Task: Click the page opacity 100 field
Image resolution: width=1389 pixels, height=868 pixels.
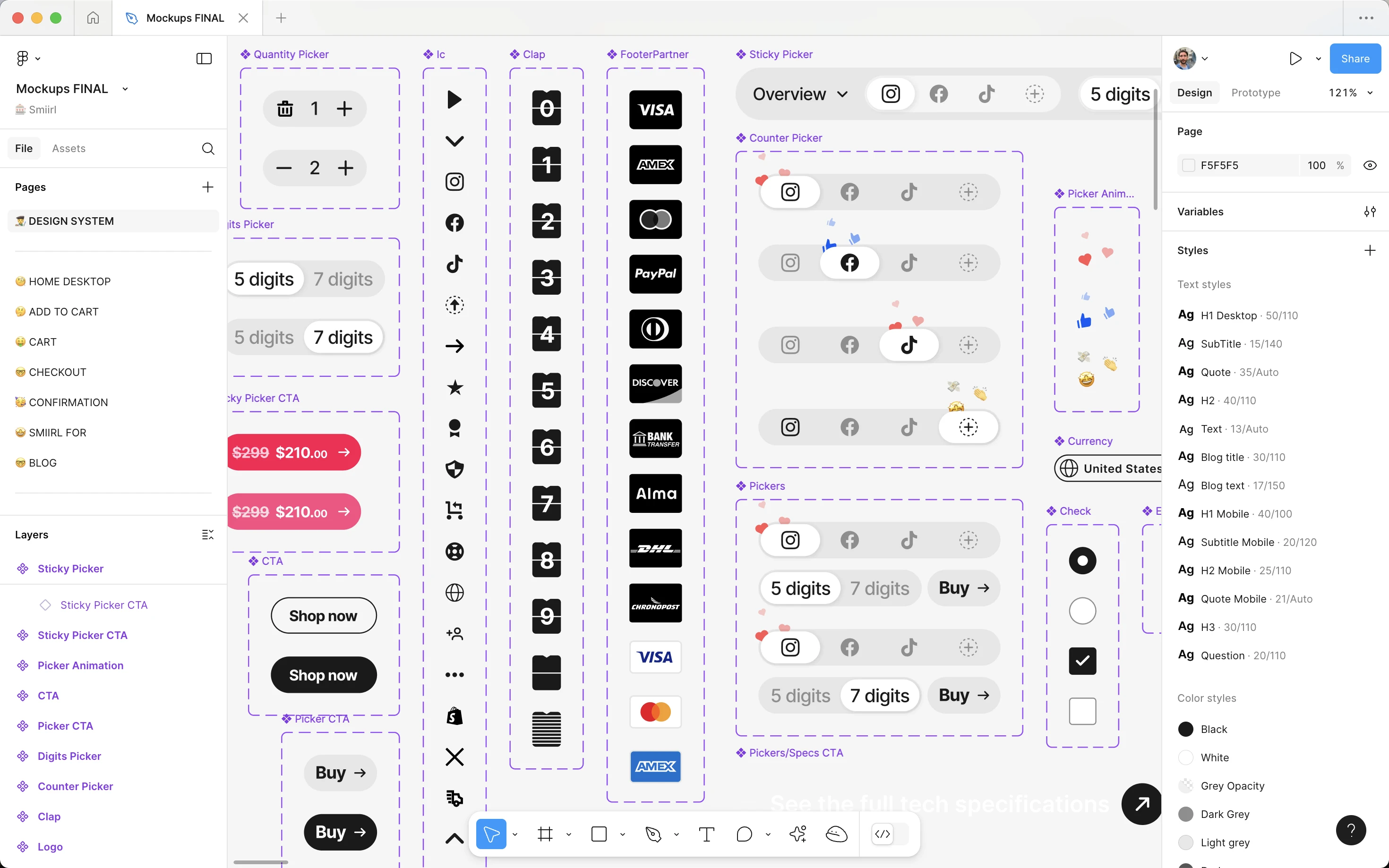Action: click(x=1316, y=165)
